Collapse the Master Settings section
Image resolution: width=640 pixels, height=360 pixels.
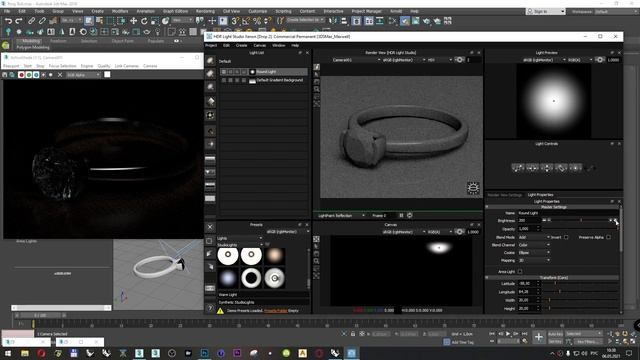(487, 207)
